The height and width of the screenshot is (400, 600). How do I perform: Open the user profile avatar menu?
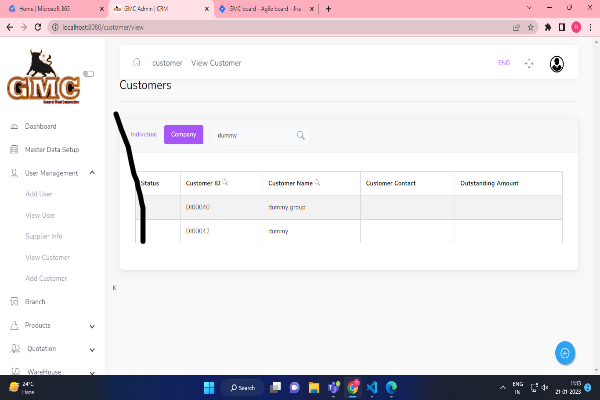coord(557,64)
